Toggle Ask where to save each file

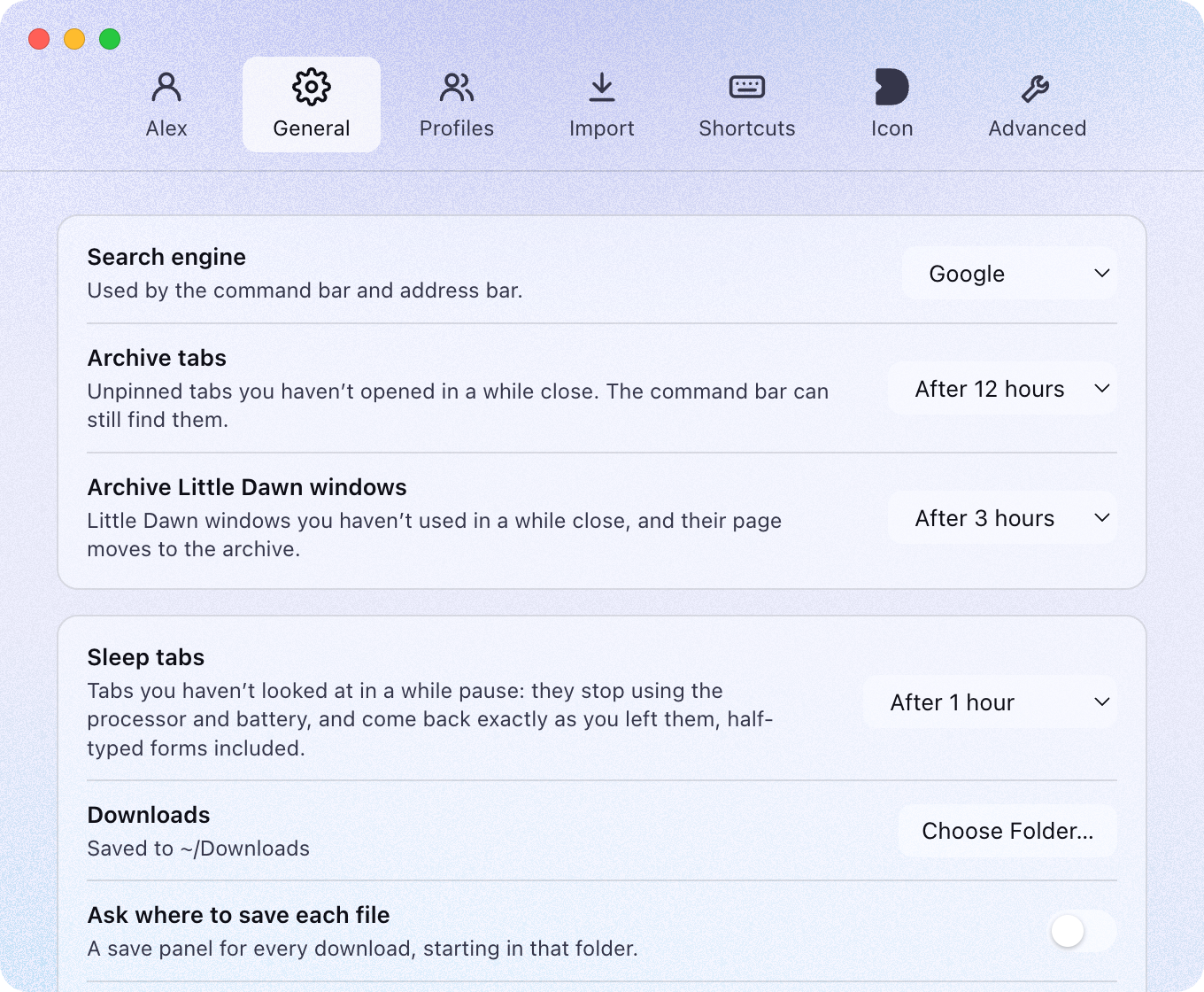[1083, 931]
